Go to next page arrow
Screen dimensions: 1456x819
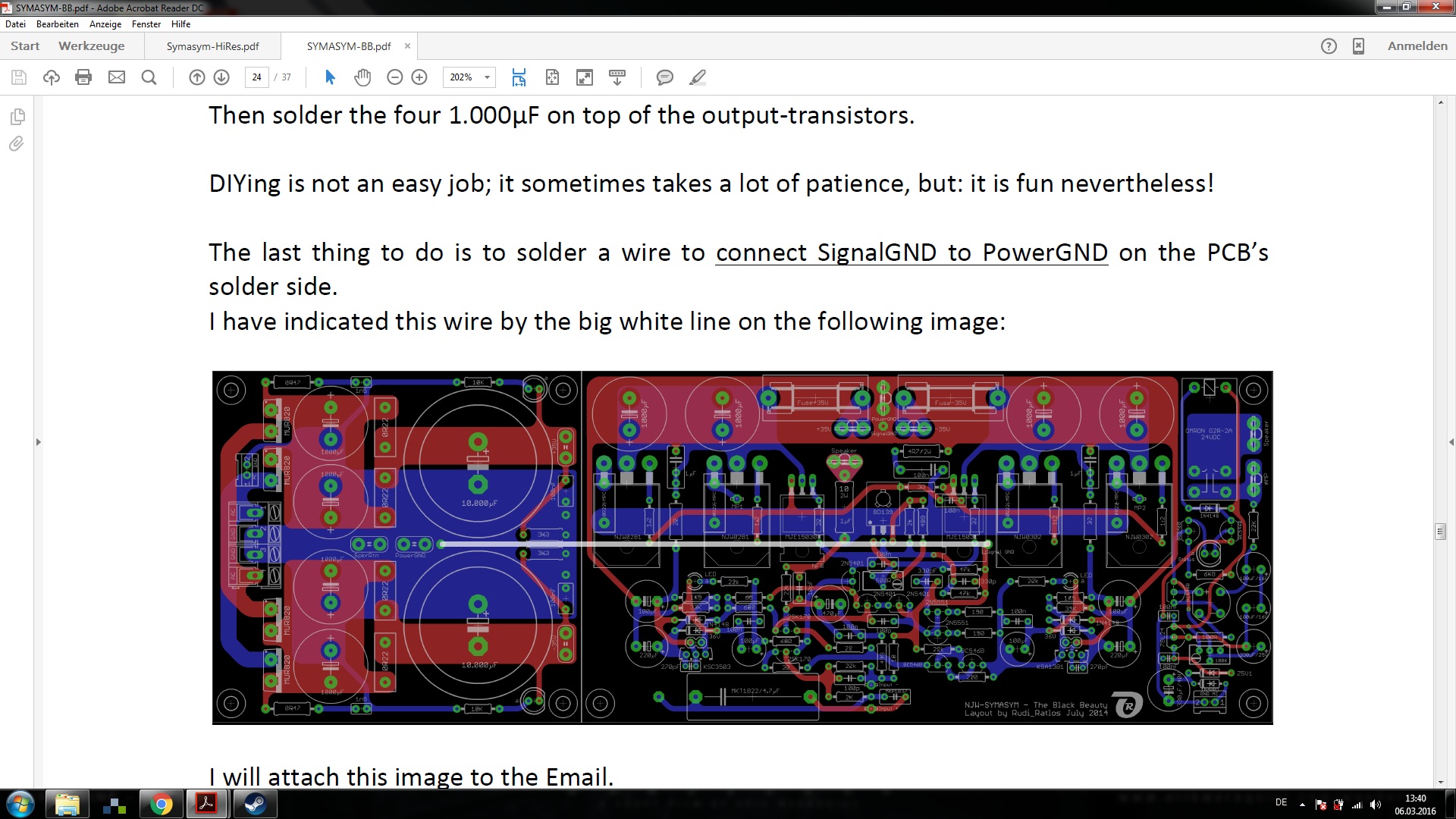(x=221, y=77)
